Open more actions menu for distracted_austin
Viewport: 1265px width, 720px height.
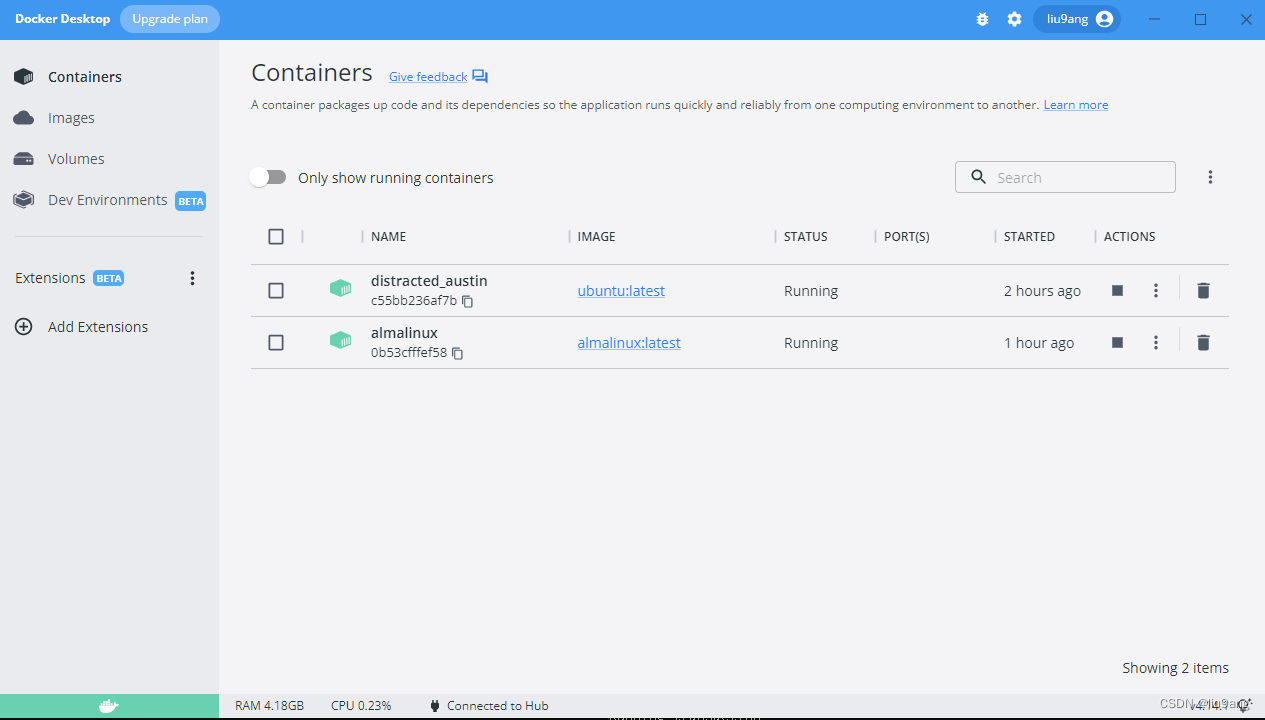coord(1156,291)
